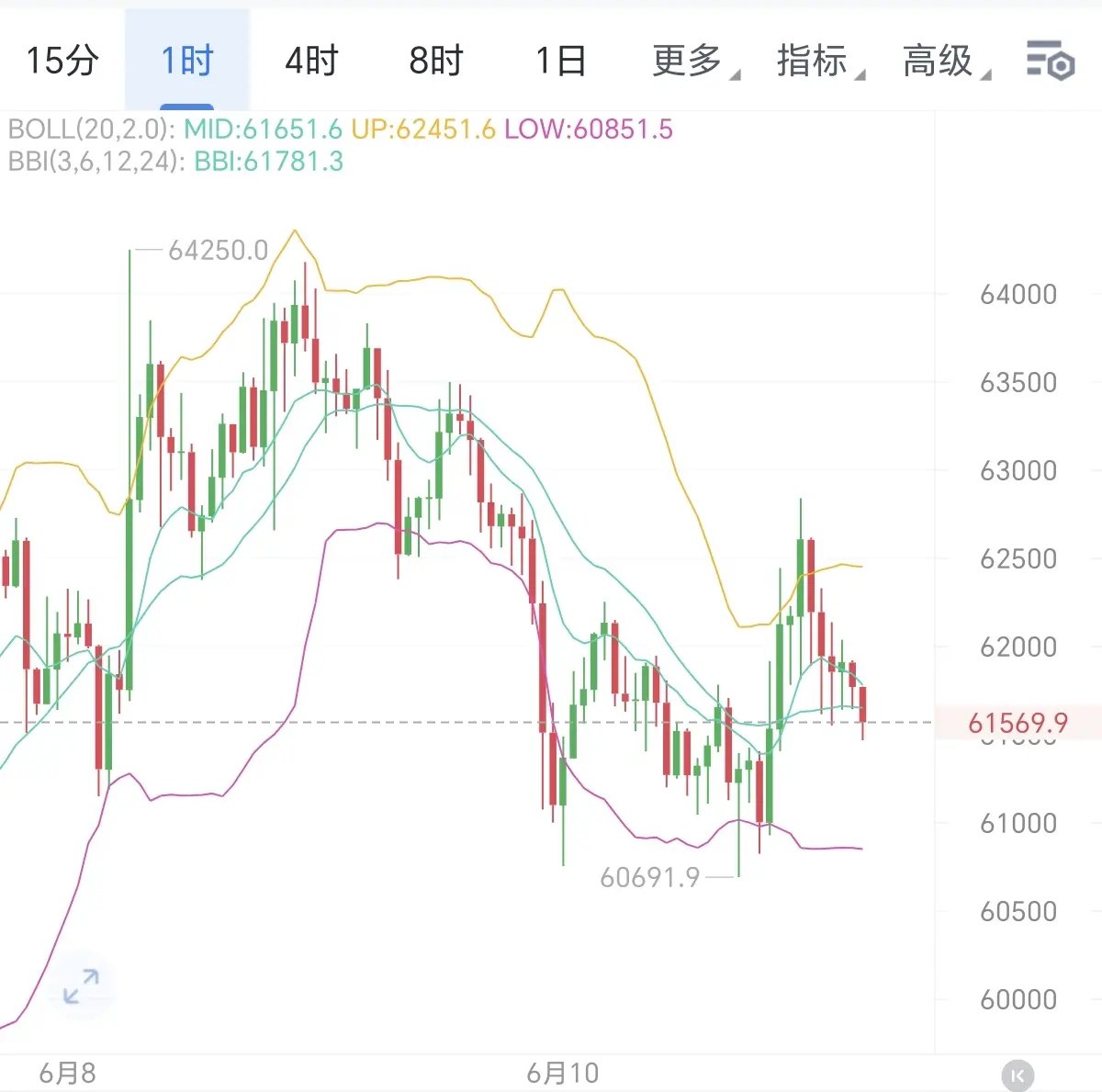Click the 6月10 date axis label
The image size is (1102, 1092).
[x=562, y=1073]
